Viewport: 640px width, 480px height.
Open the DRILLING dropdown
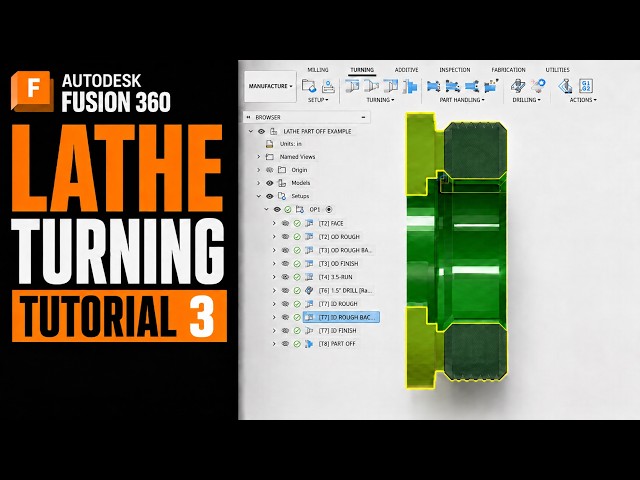527,100
